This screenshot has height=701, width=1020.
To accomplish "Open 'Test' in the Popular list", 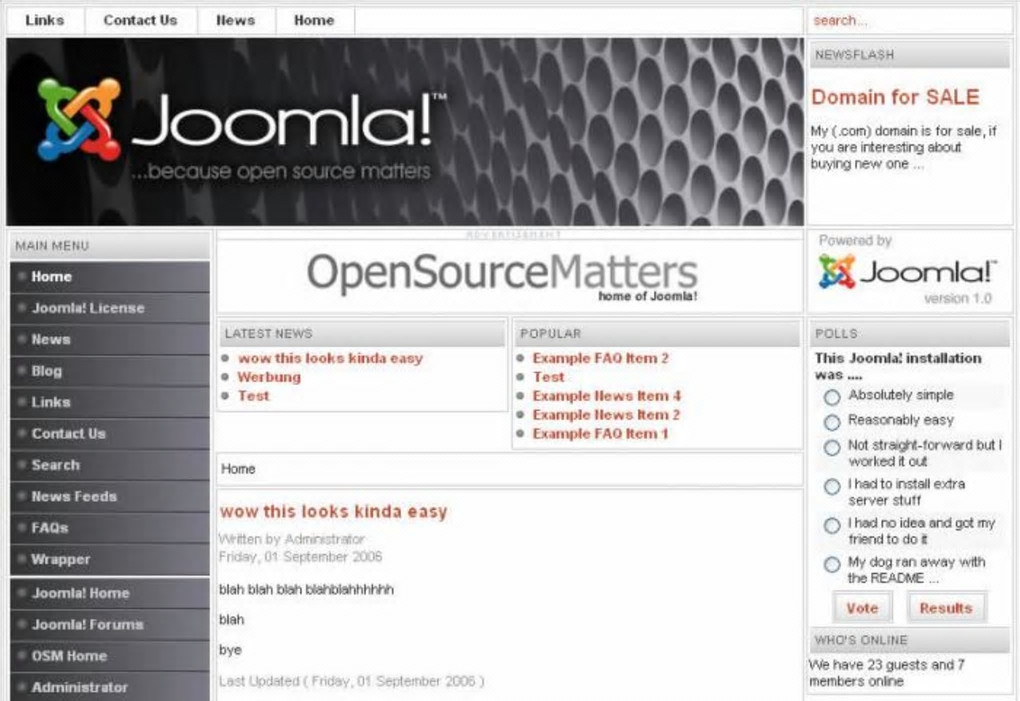I will [548, 377].
